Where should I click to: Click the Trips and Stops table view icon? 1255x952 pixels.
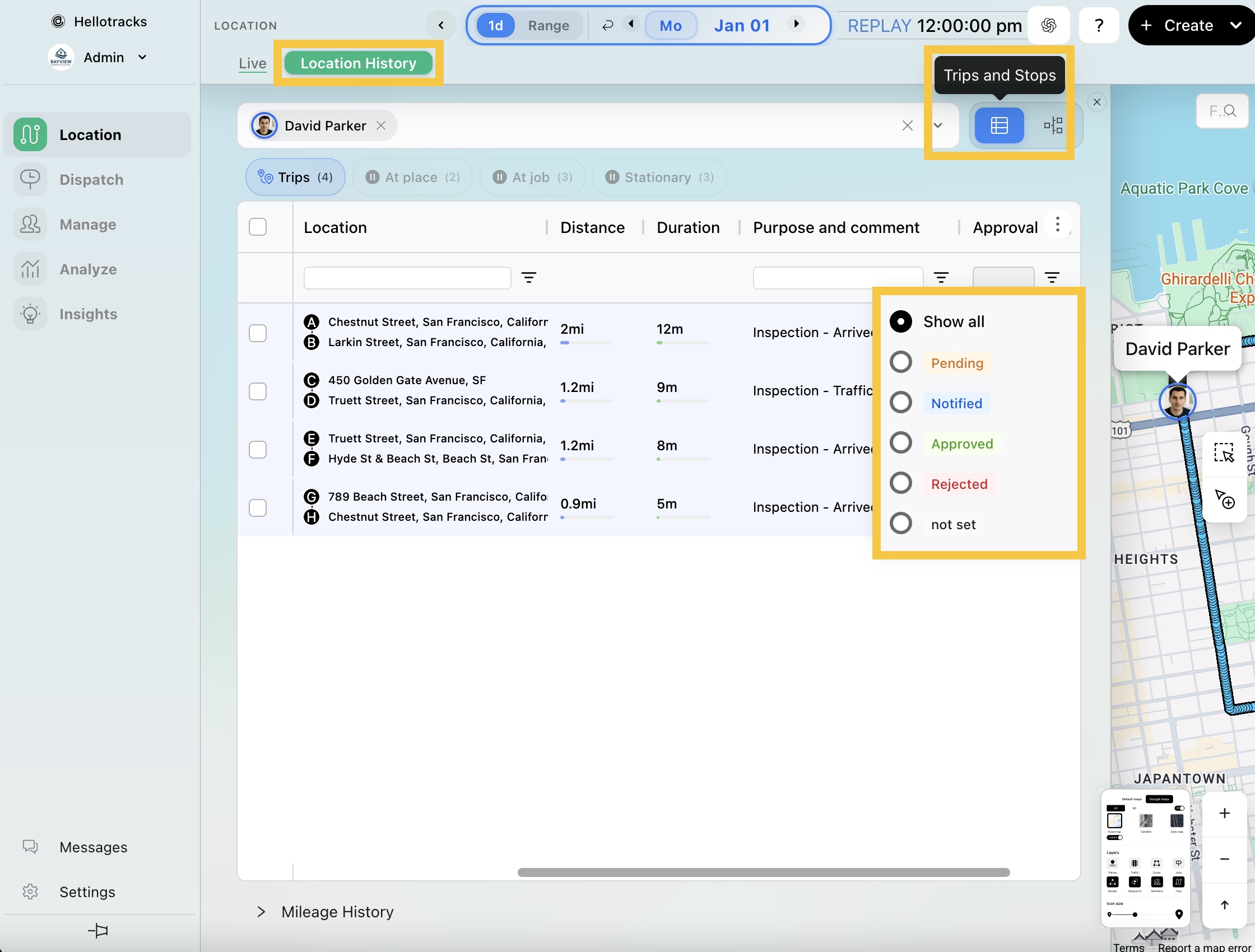pyautogui.click(x=998, y=125)
